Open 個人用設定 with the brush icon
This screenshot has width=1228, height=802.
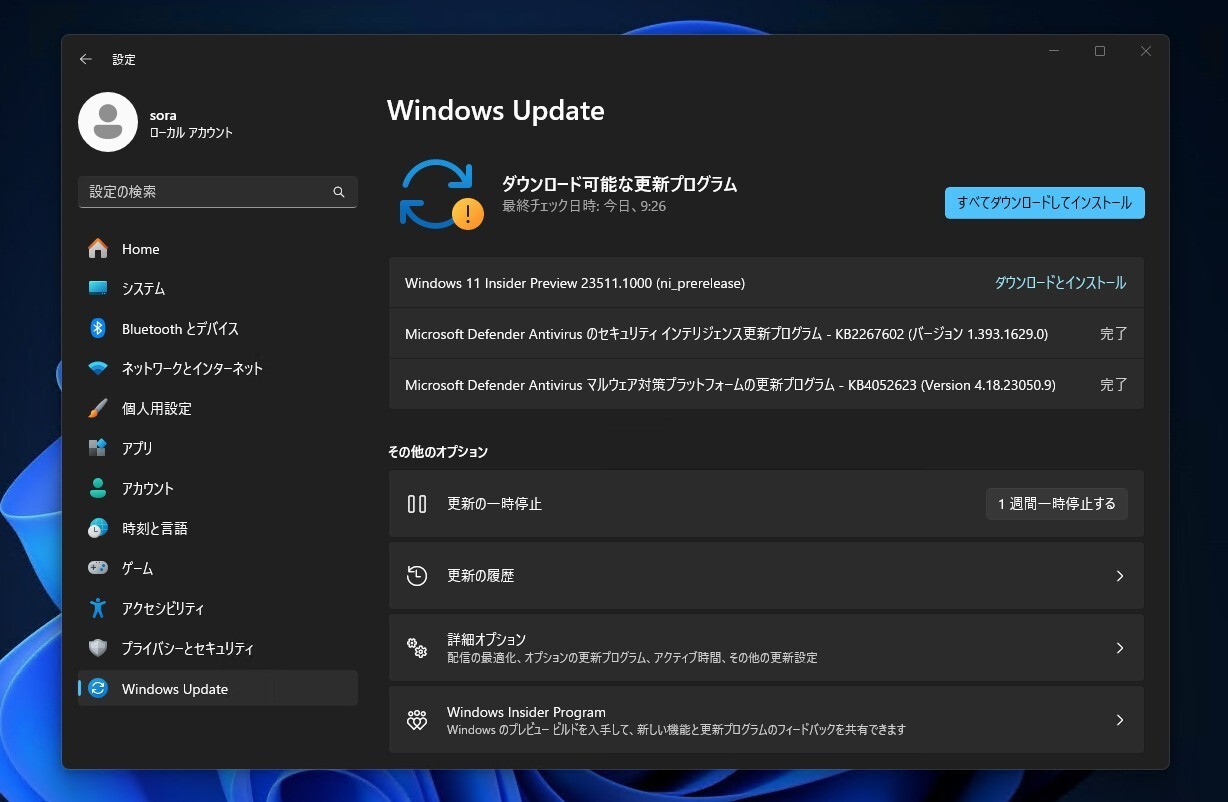[97, 408]
